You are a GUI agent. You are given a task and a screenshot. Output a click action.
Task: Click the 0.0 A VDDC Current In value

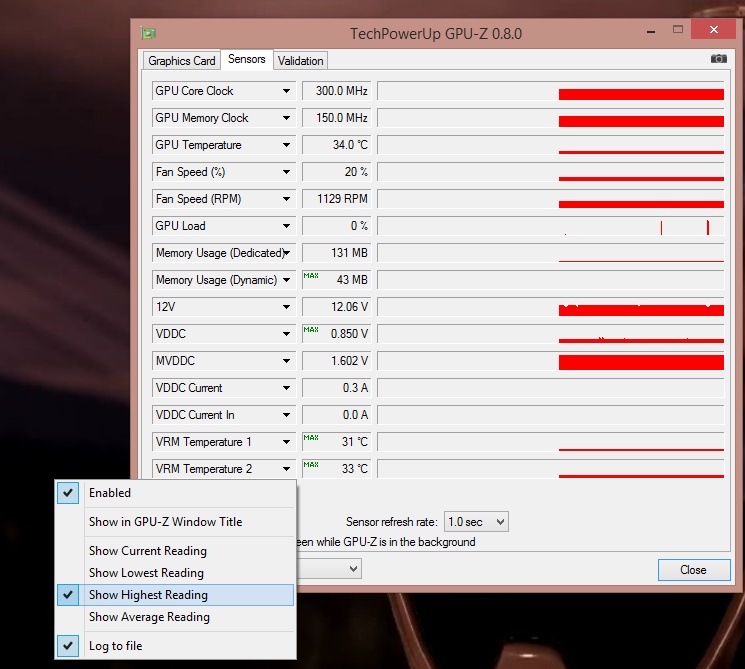click(x=336, y=415)
